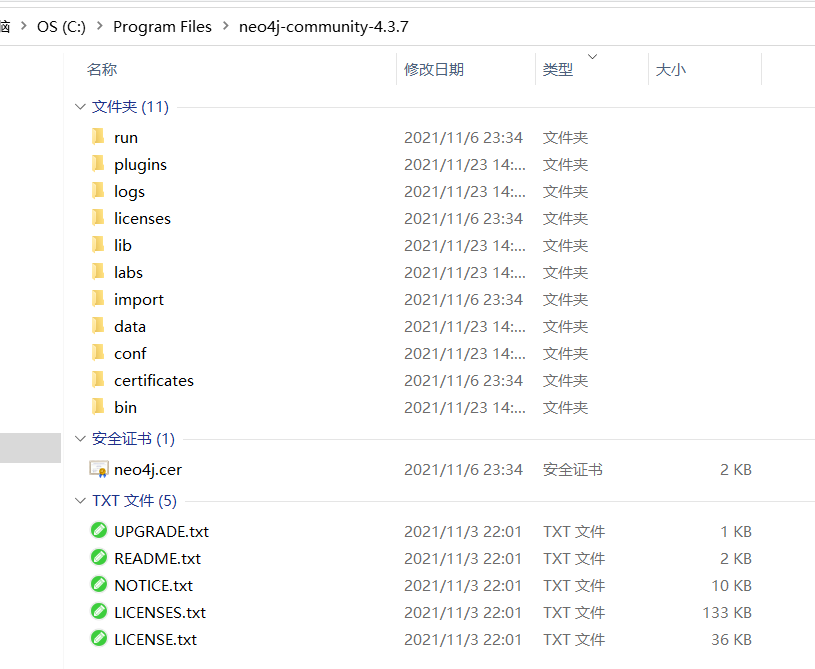The height and width of the screenshot is (669, 815).
Task: Select the lib folder name
Action: 123,245
